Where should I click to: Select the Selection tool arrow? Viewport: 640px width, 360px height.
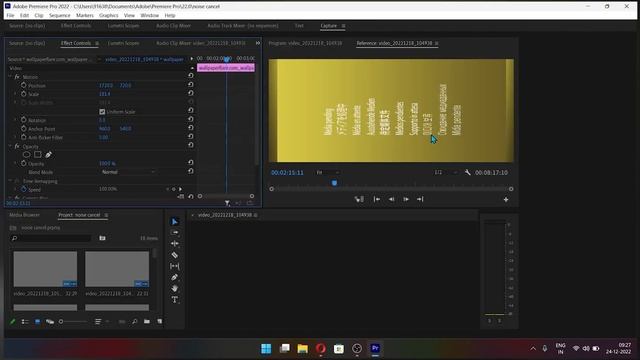pos(175,222)
